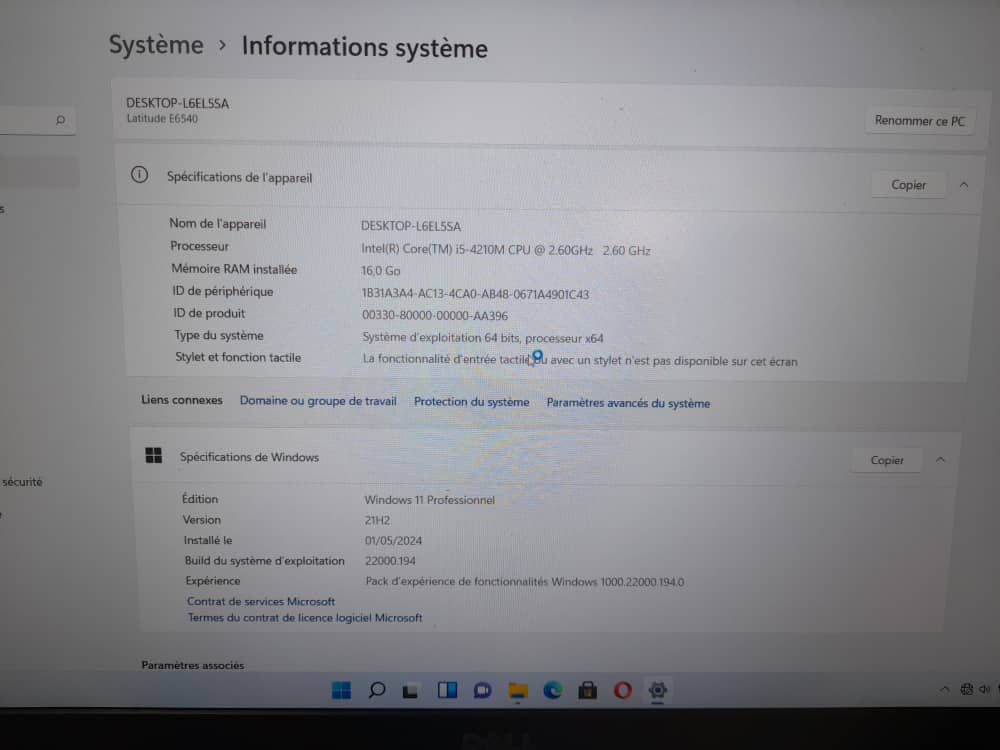The width and height of the screenshot is (1000, 750).
Task: Launch Microsoft Edge from the taskbar
Action: point(552,690)
